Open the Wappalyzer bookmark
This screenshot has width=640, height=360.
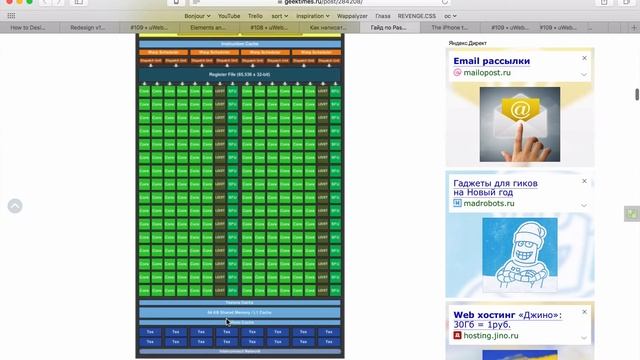[352, 16]
